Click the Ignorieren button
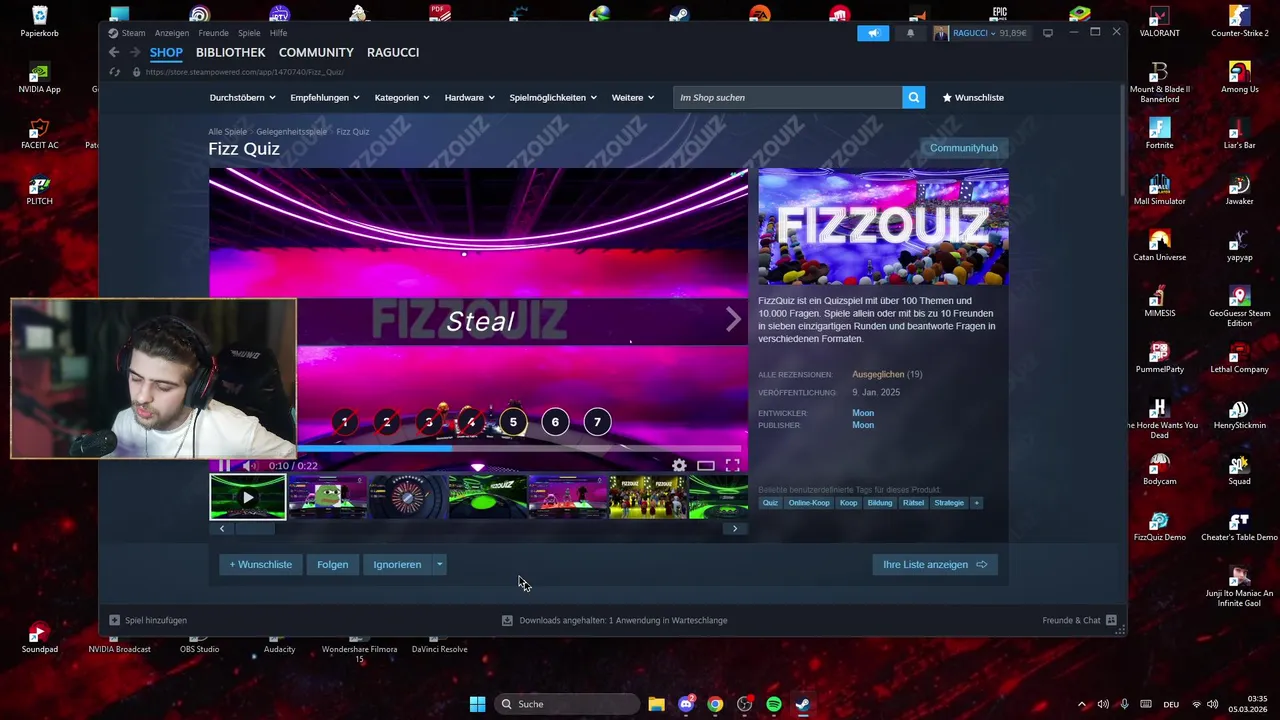 click(397, 565)
